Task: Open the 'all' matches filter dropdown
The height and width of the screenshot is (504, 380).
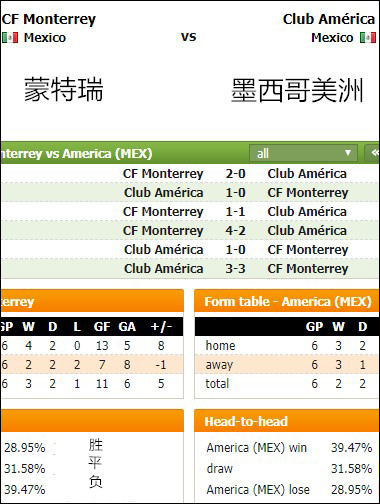Action: (x=303, y=153)
